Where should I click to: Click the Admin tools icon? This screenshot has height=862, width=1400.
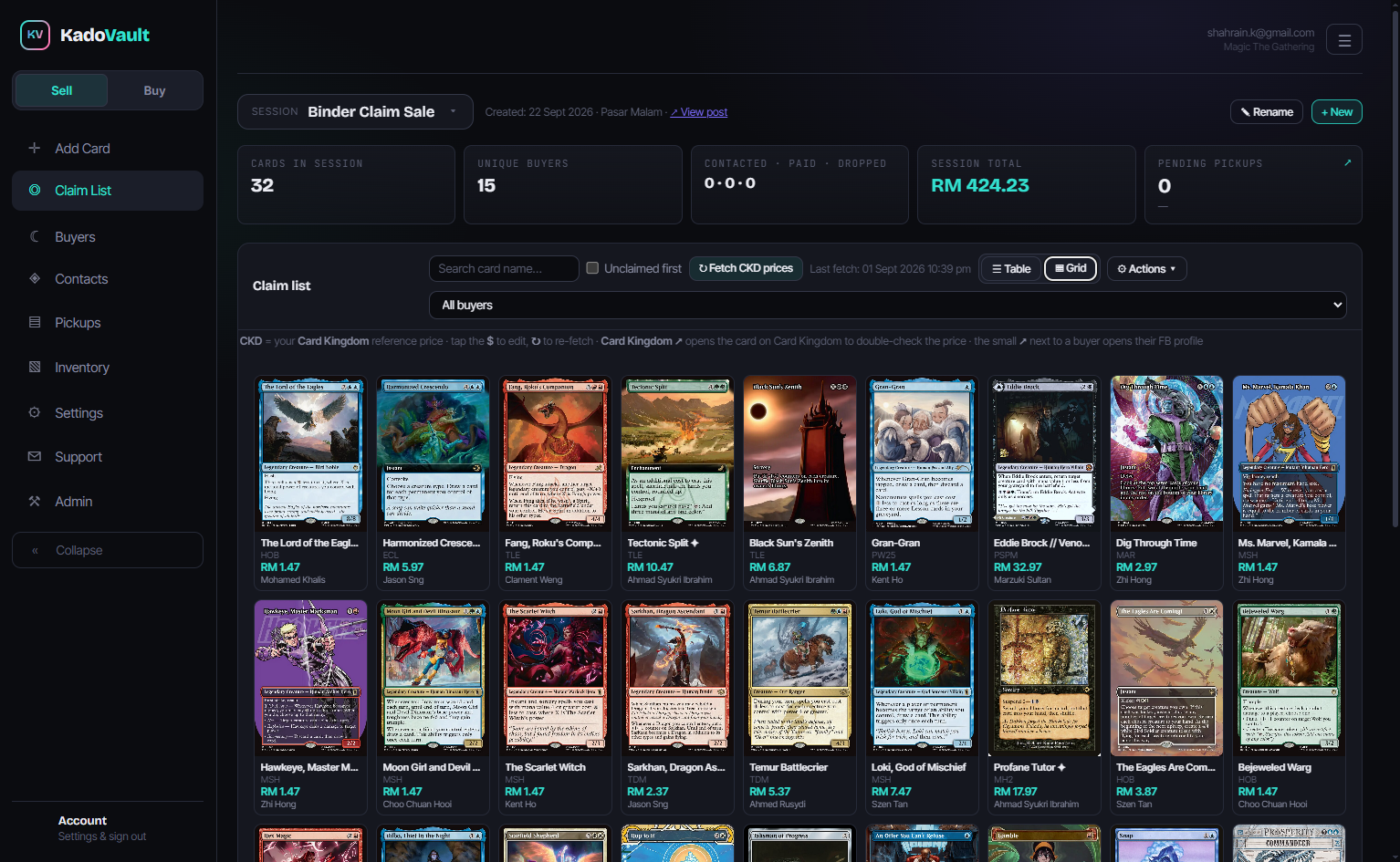[x=35, y=501]
